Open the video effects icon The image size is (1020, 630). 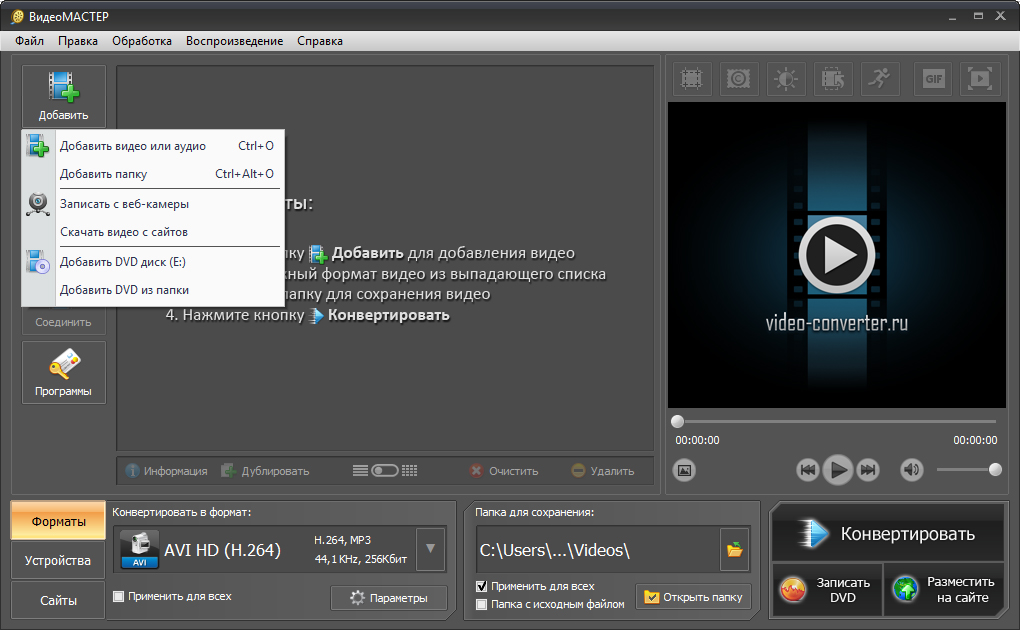(738, 79)
